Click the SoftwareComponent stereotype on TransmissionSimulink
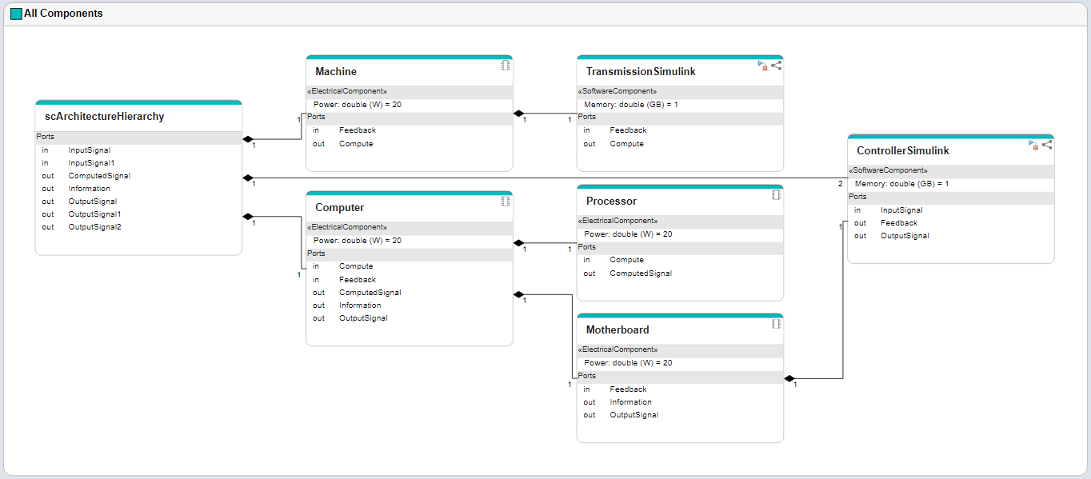 point(617,91)
